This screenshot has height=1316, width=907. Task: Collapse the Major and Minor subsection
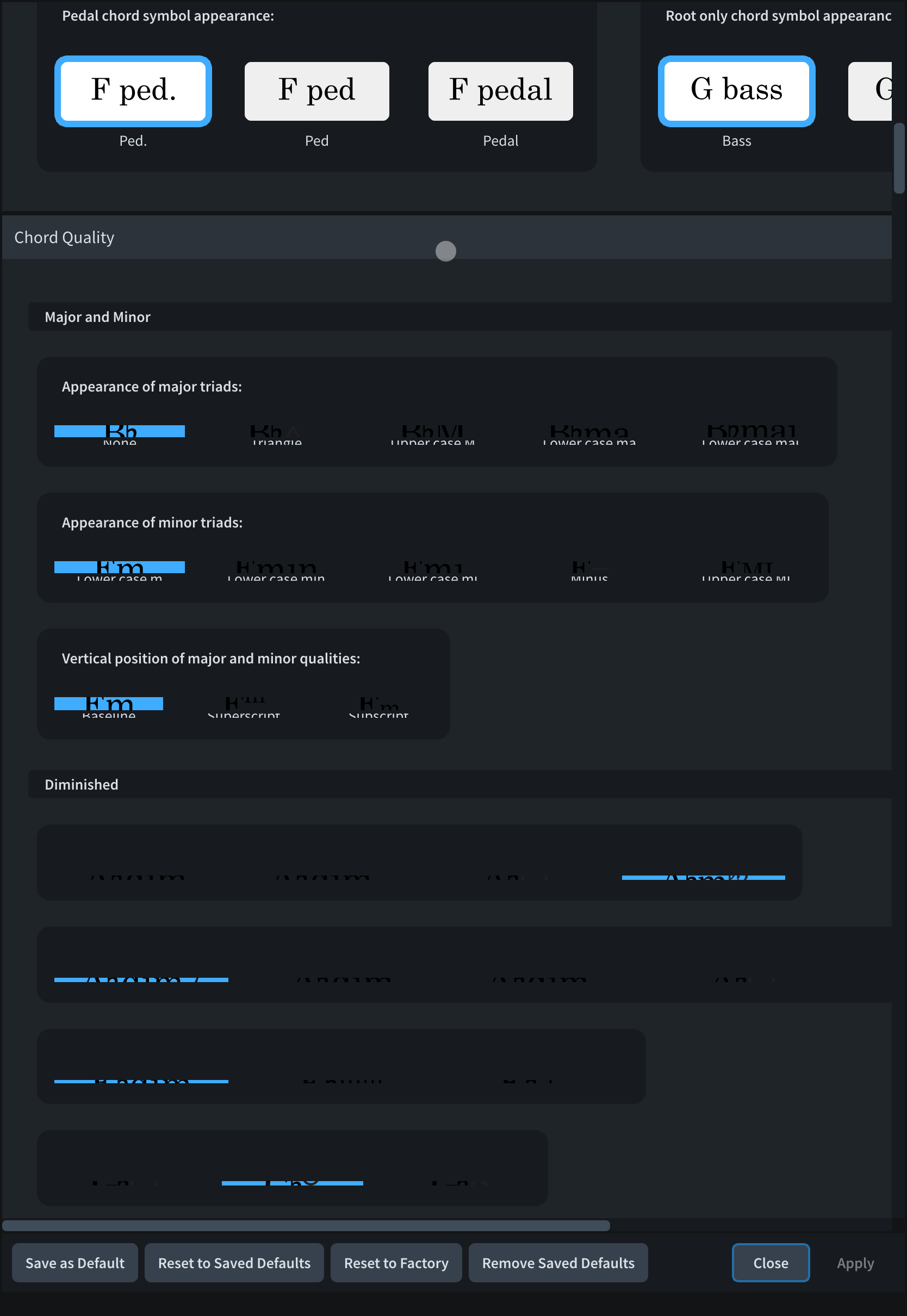98,317
